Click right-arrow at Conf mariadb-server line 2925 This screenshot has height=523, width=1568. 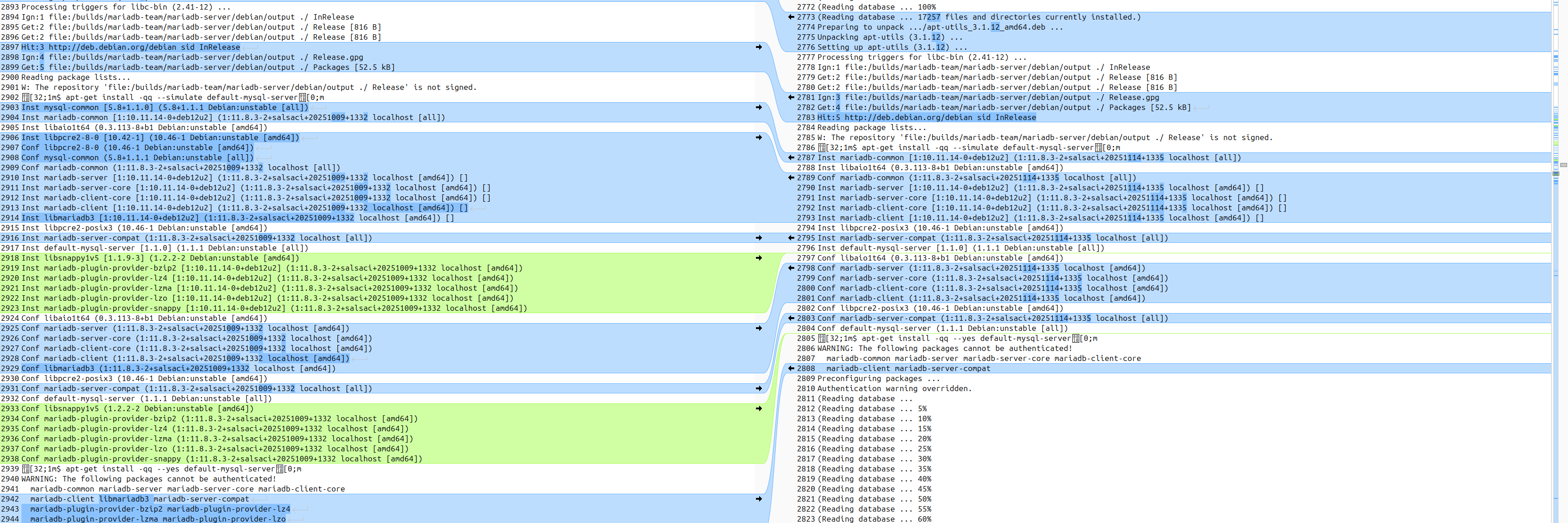click(x=758, y=328)
